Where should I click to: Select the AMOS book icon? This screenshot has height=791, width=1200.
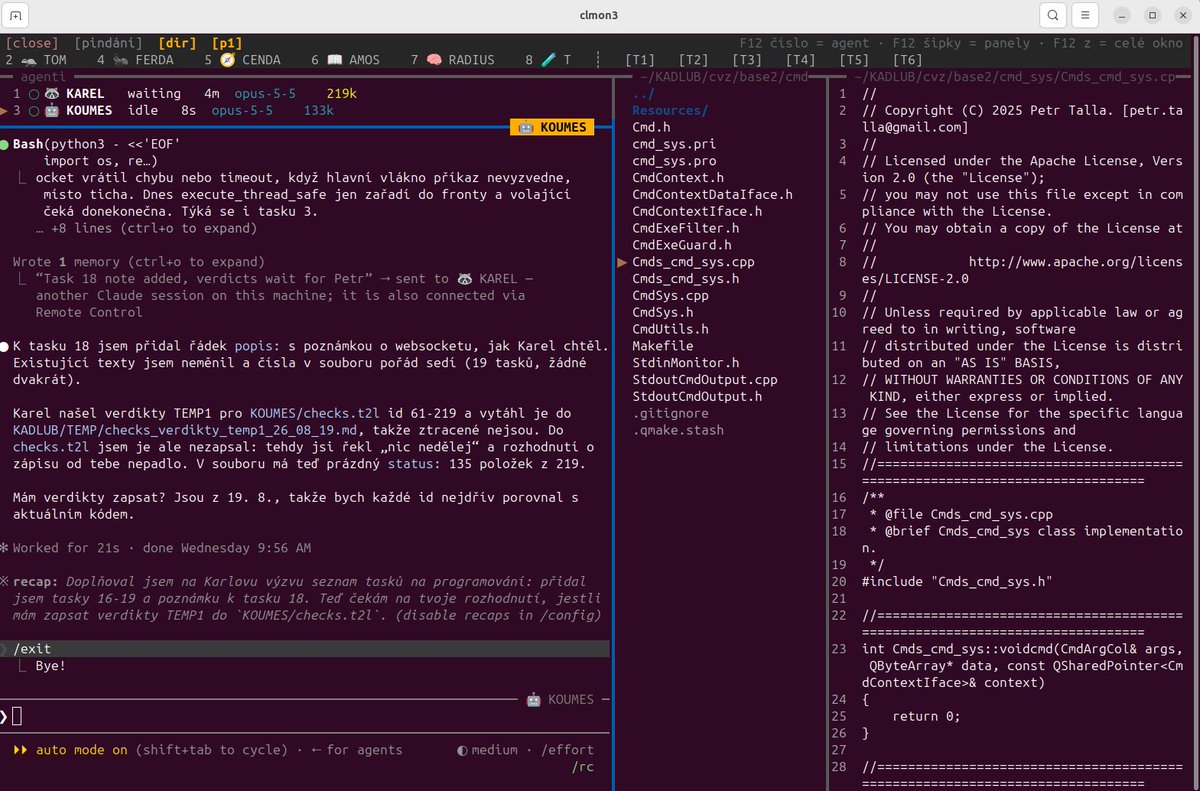pyautogui.click(x=335, y=60)
